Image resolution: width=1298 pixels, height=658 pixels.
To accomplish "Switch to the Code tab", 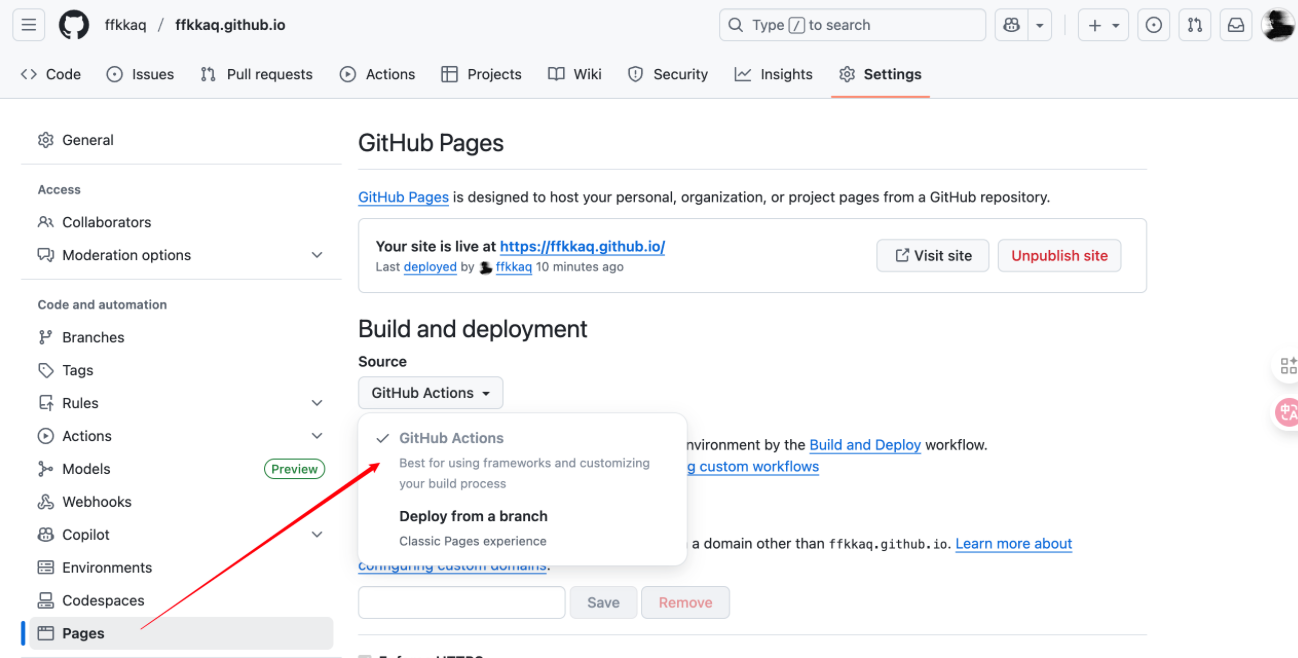I will tap(51, 74).
